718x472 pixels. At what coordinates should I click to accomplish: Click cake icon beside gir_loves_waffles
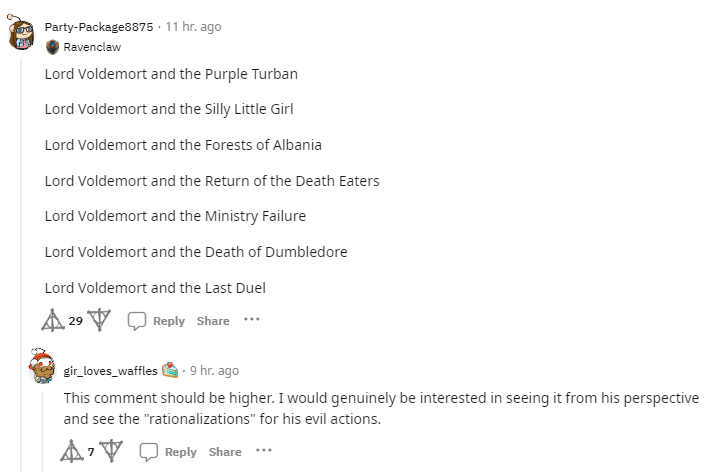[x=170, y=371]
